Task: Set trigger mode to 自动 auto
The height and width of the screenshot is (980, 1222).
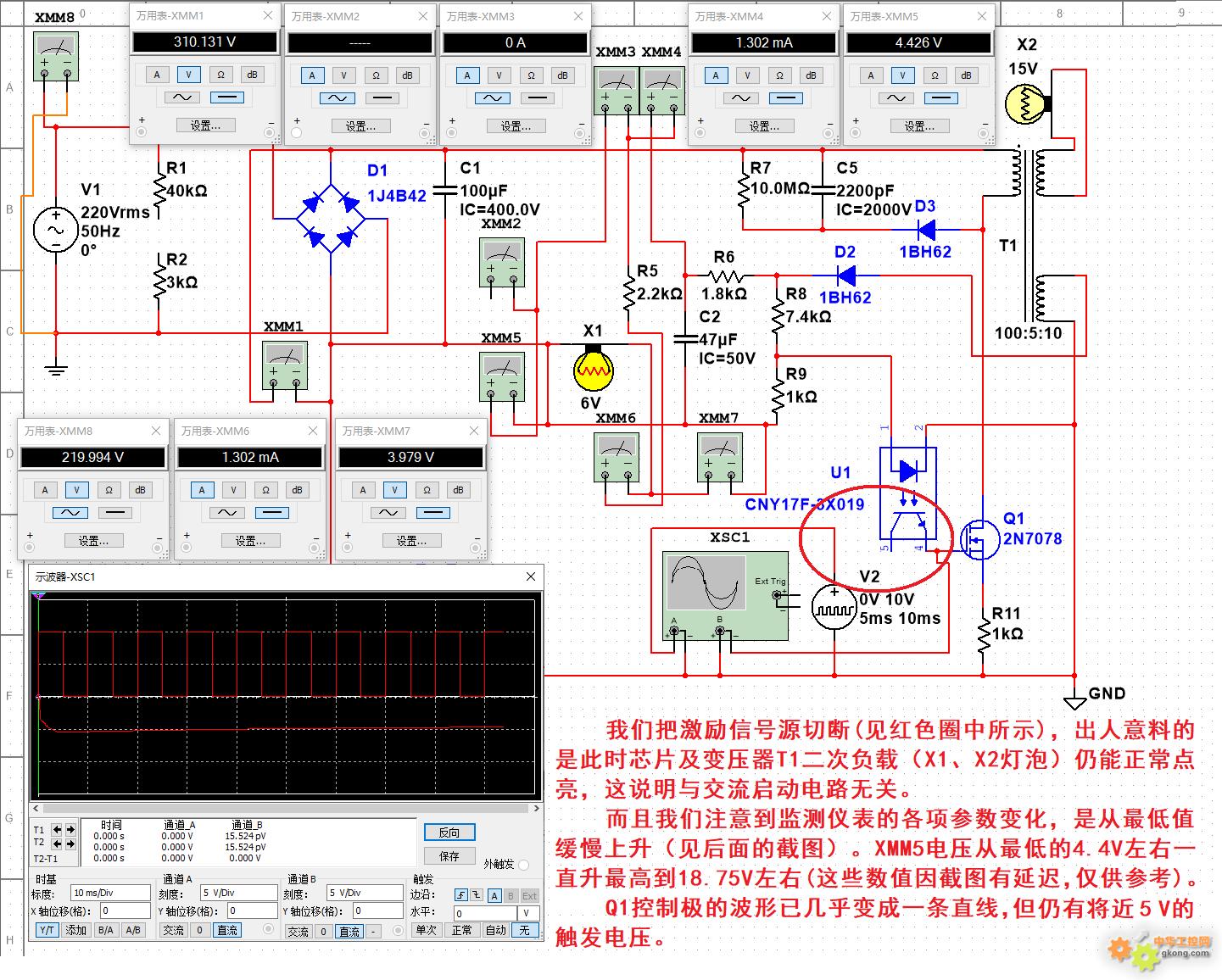Action: 495,930
